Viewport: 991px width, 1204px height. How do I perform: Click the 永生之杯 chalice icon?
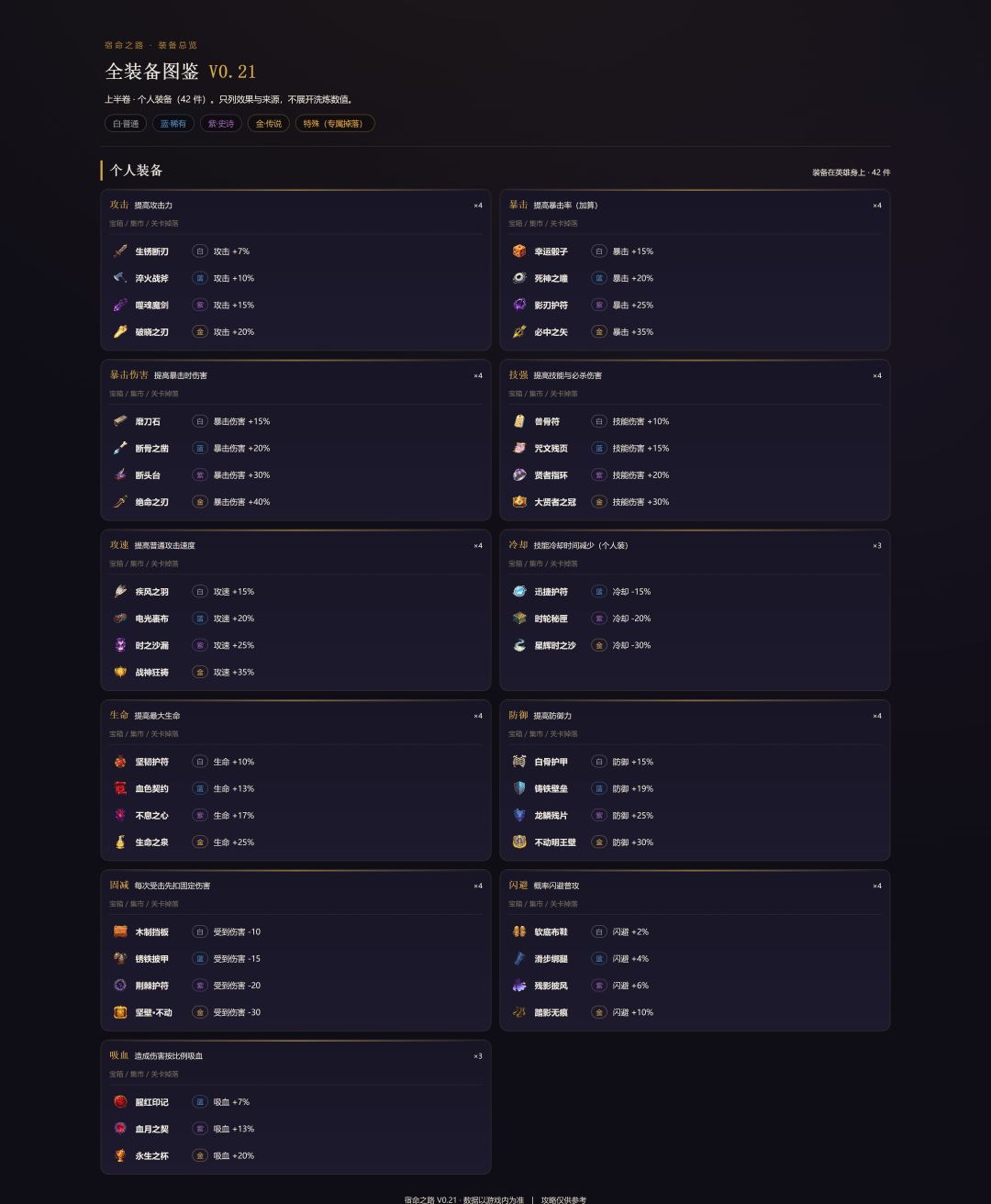120,1156
